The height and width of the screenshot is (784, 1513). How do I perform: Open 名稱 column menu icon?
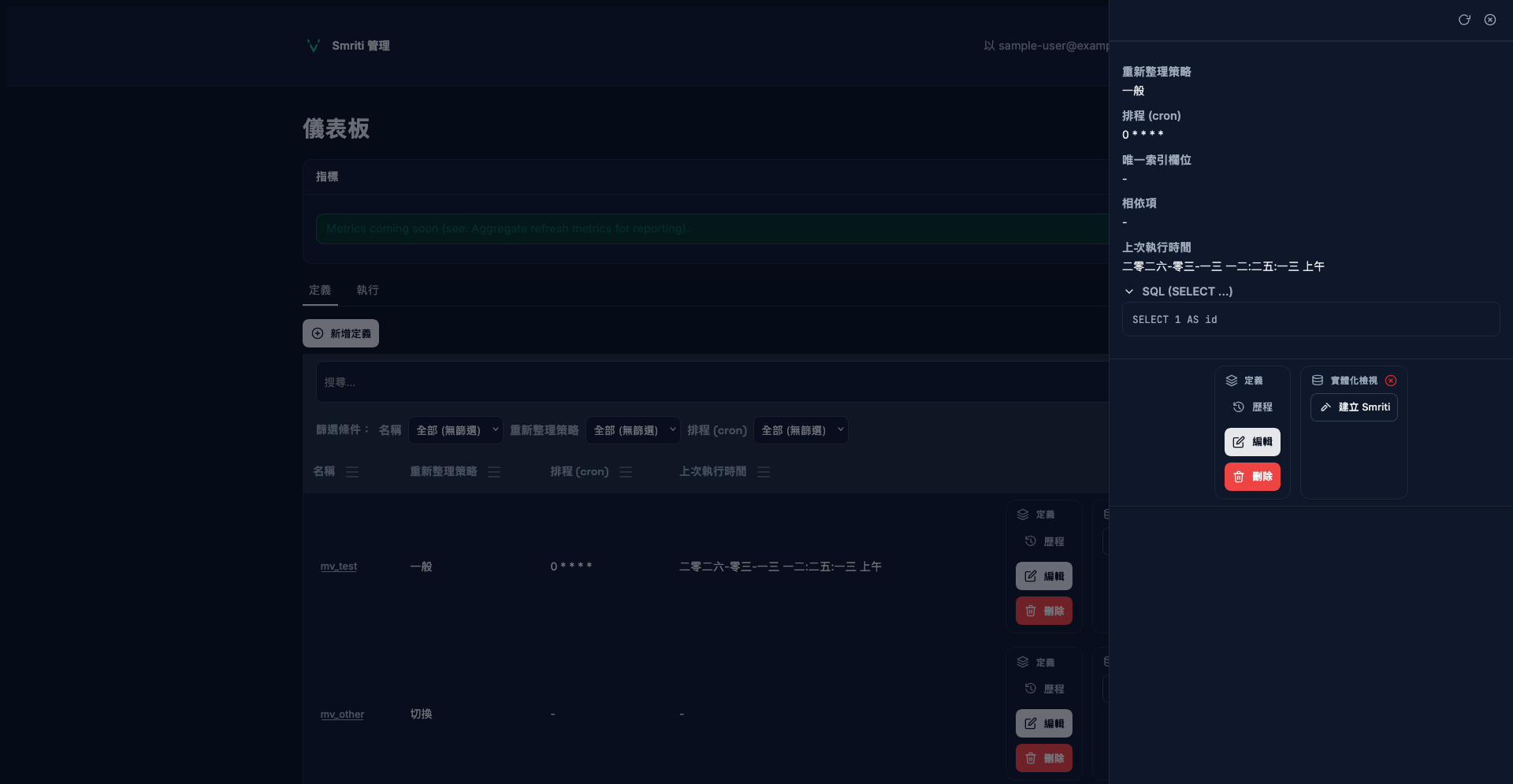click(x=352, y=472)
